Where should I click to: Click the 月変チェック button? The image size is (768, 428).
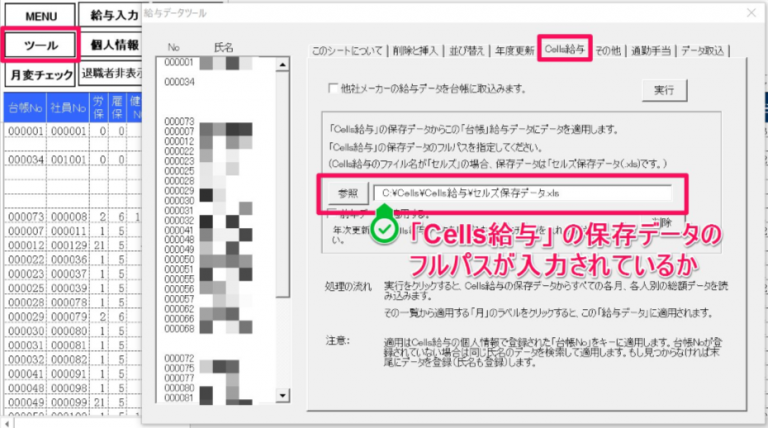point(41,75)
